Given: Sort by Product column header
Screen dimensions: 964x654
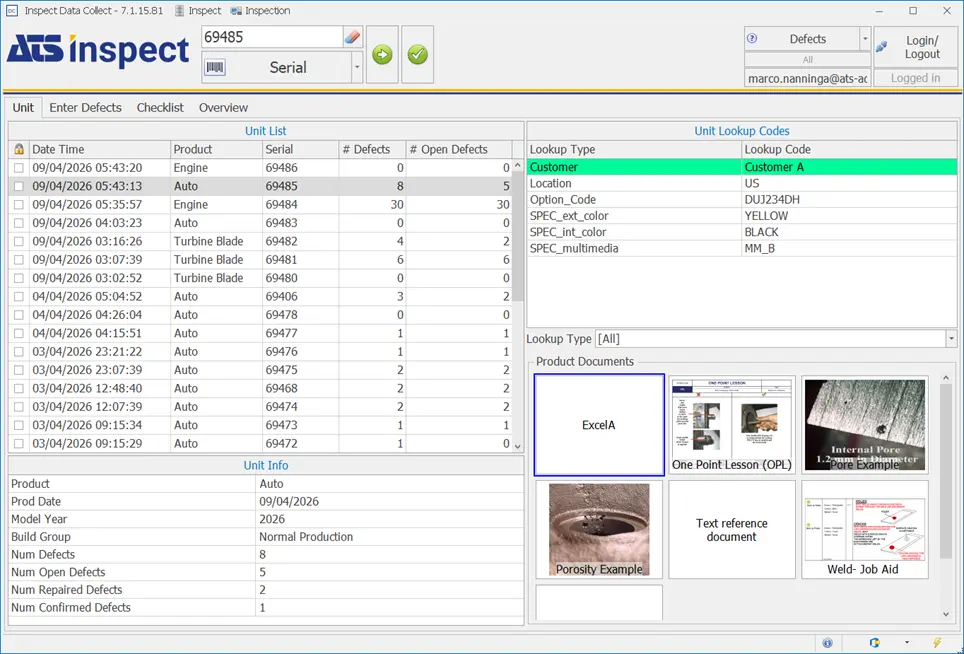Looking at the screenshot, I should 216,149.
